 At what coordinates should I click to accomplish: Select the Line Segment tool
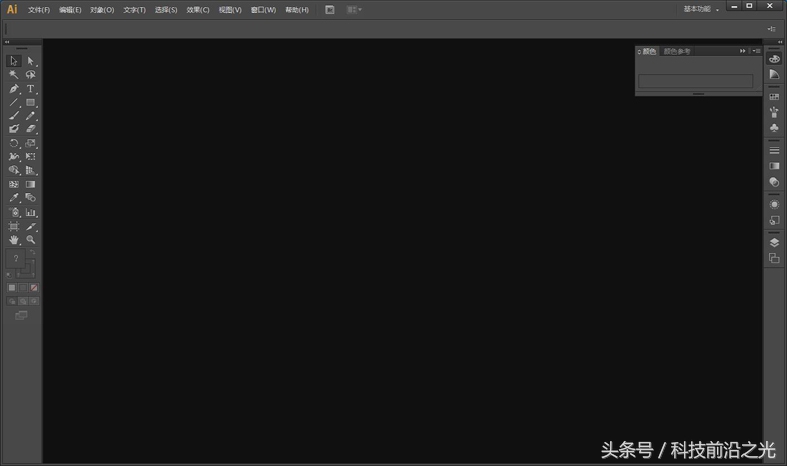[14, 102]
